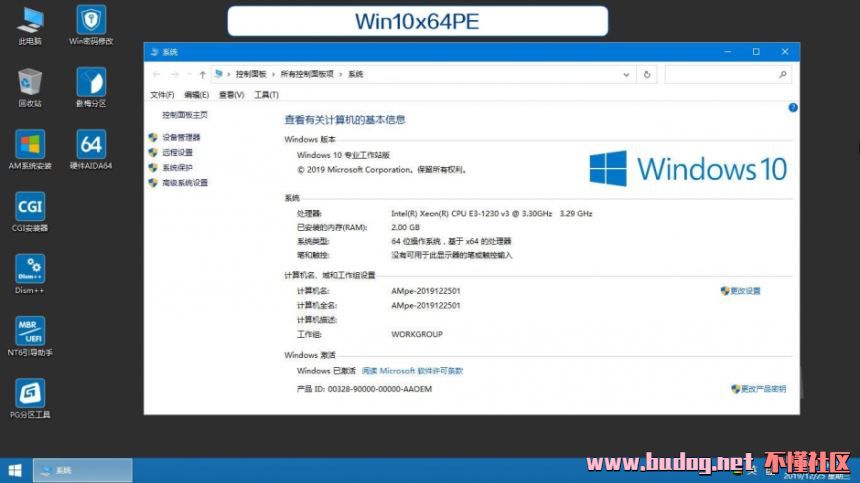This screenshot has width=860, height=483.
Task: Click the Windows Start button
Action: coord(15,470)
